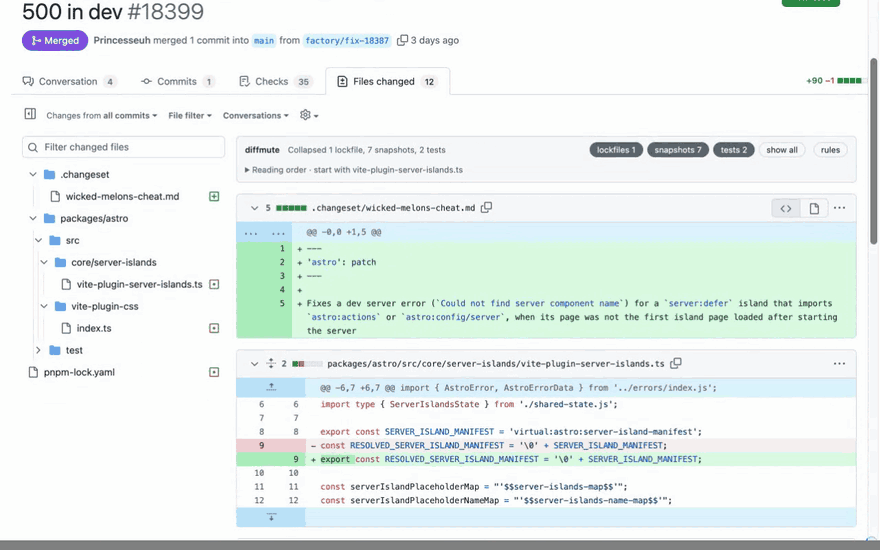Toggle the lockfiles 1 filter pill
880x550 pixels.
click(x=616, y=150)
